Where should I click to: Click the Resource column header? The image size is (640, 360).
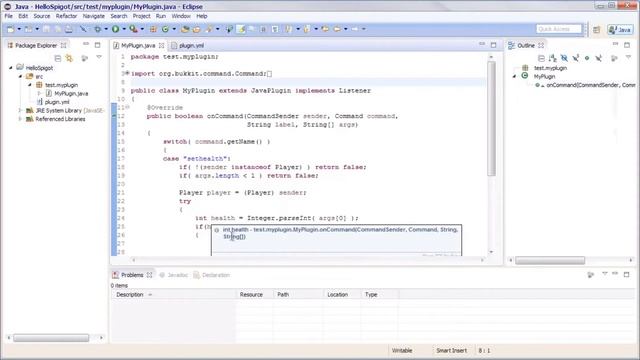coord(254,294)
